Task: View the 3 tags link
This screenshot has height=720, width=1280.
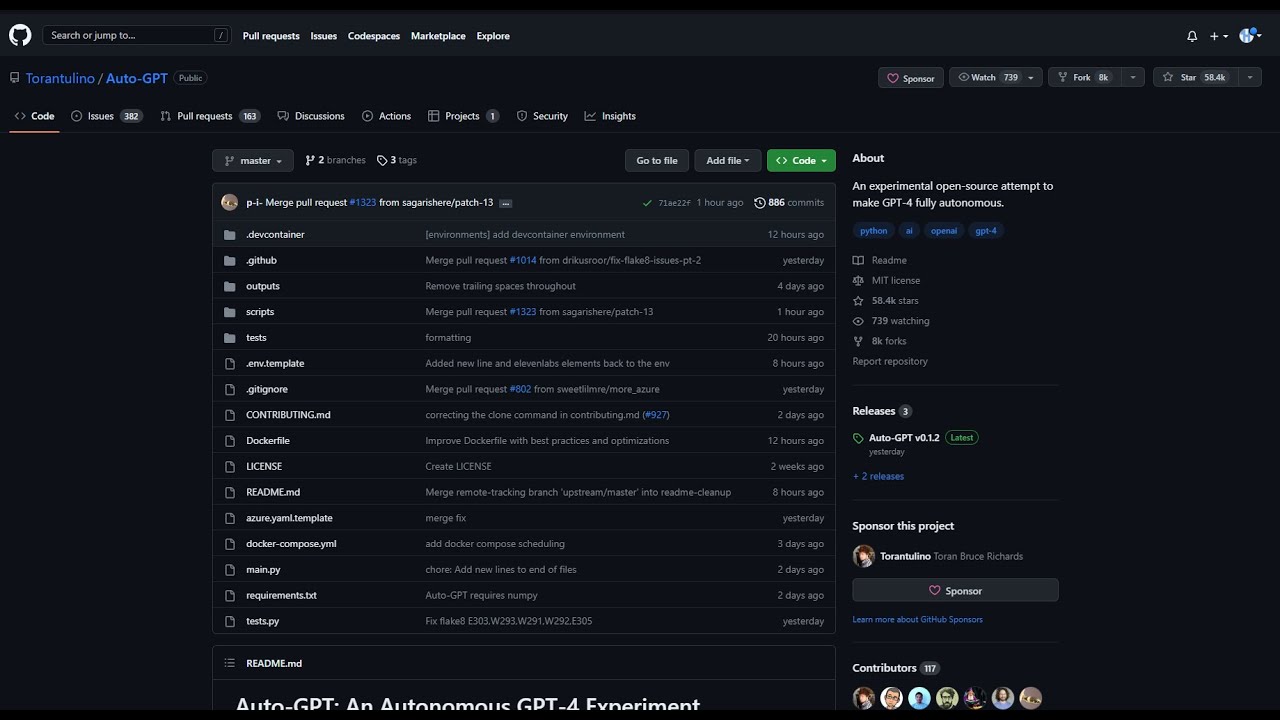Action: pyautogui.click(x=397, y=160)
